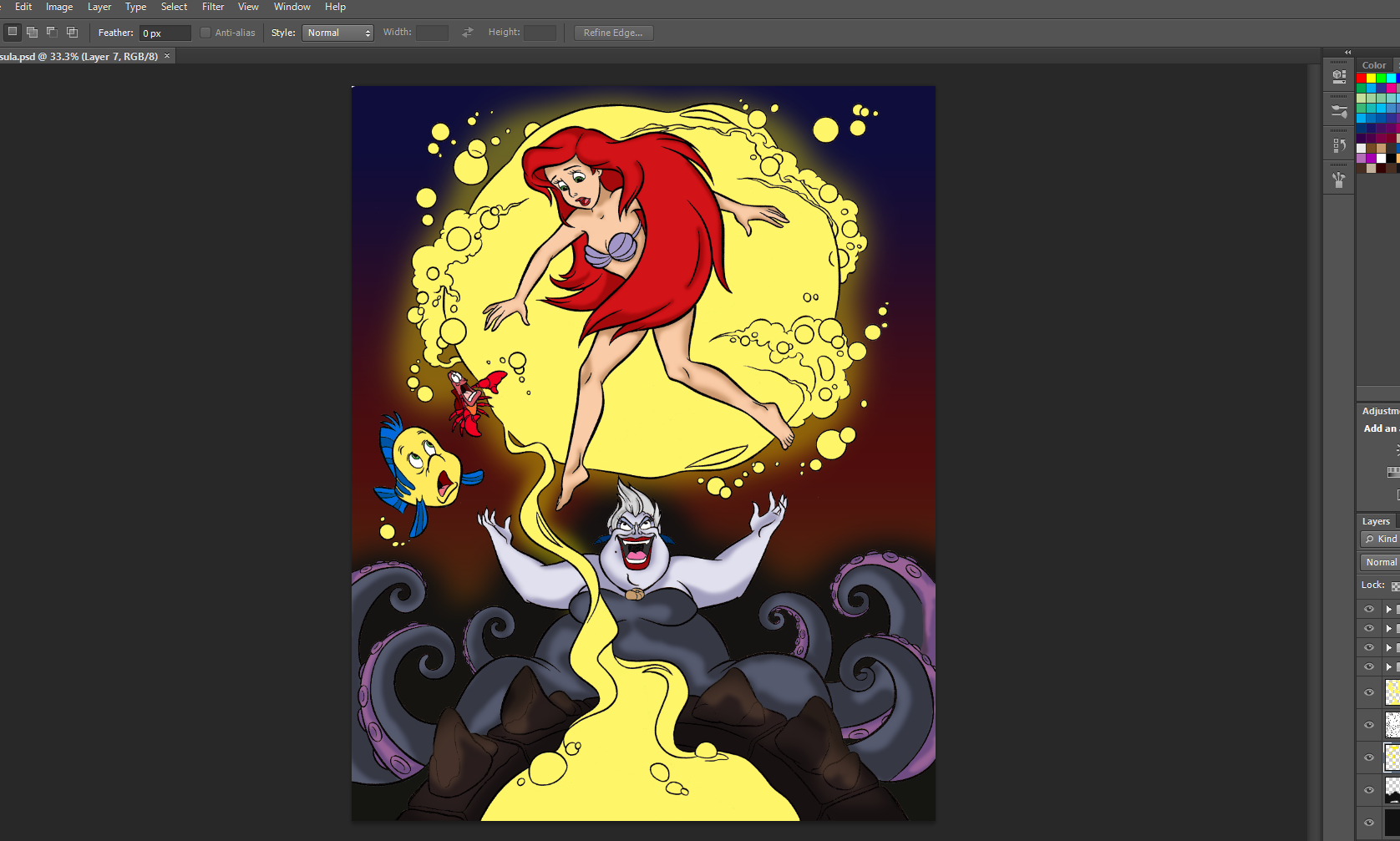Open the collapsed Brush Presets panel icon

(1339, 111)
